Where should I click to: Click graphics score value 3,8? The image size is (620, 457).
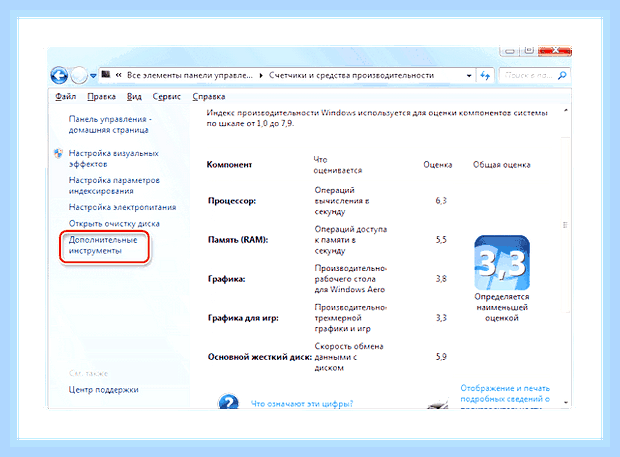(x=441, y=279)
